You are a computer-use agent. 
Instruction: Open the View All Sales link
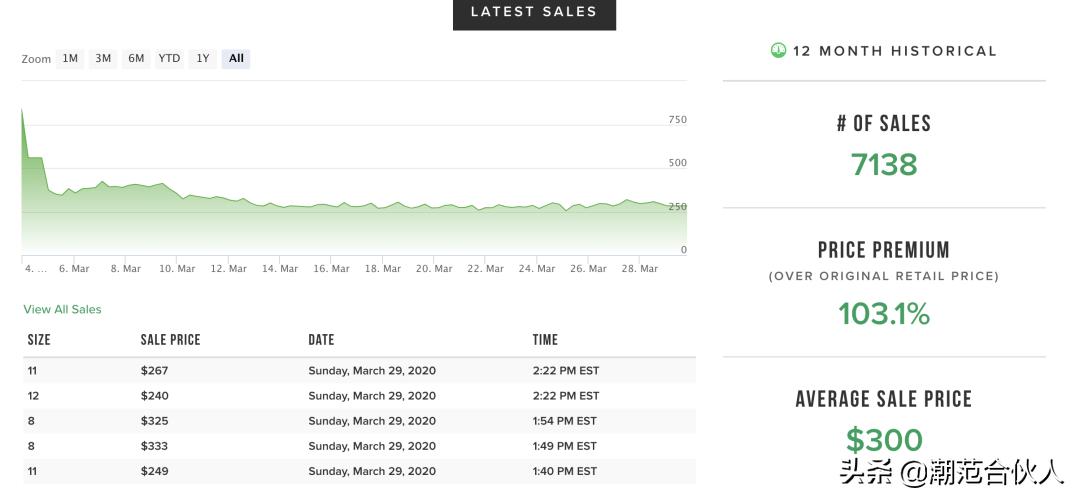(62, 310)
